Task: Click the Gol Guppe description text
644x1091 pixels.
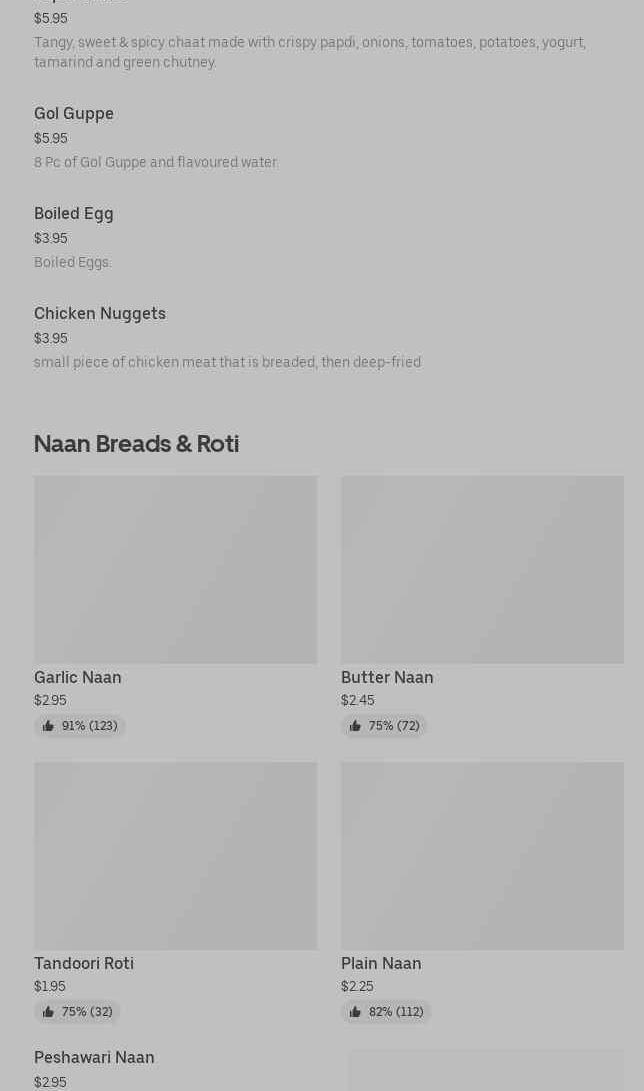Action: tap(156, 162)
